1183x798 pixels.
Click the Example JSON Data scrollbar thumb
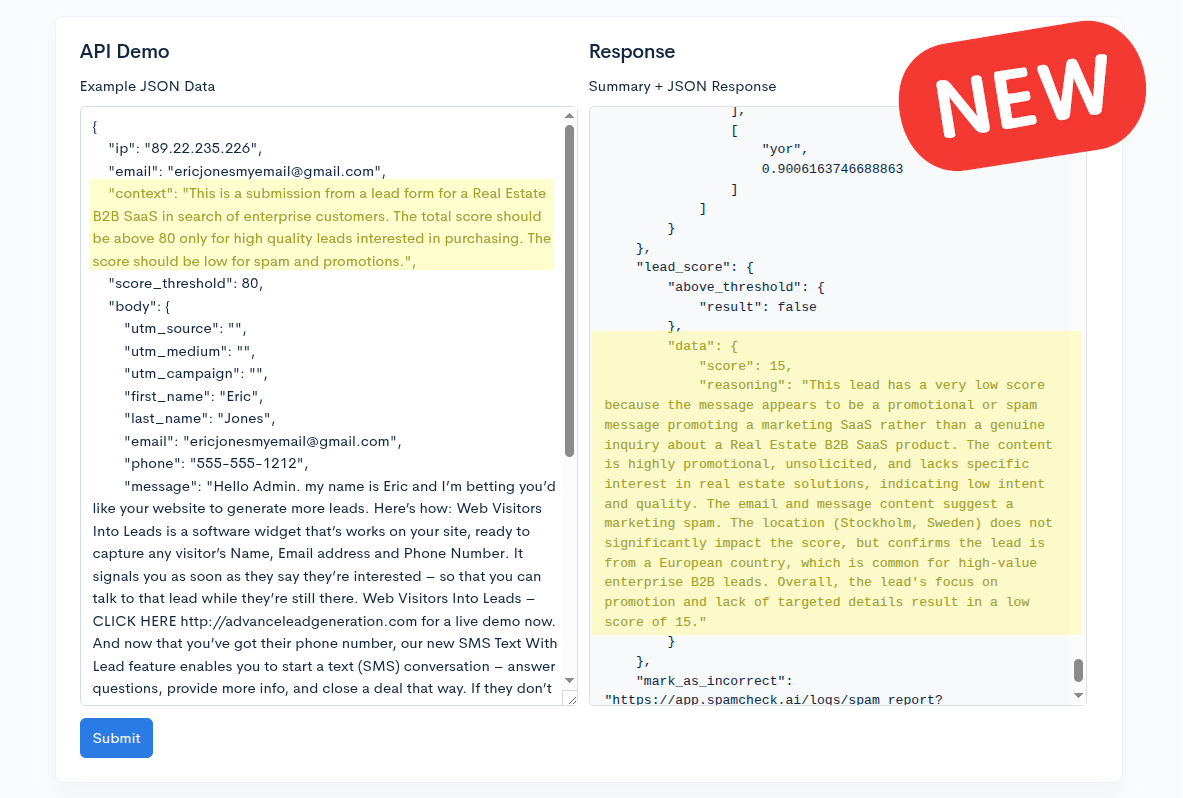pos(569,291)
